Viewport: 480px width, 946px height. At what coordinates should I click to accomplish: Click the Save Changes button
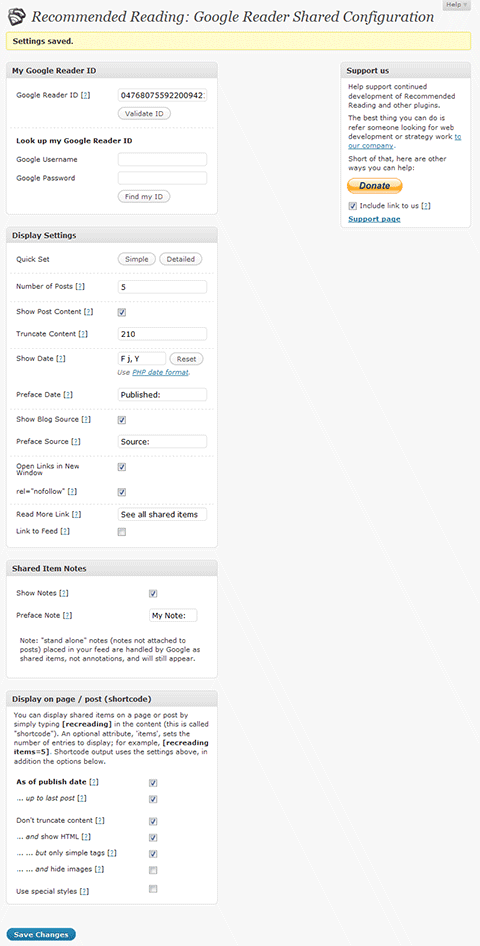click(x=42, y=935)
